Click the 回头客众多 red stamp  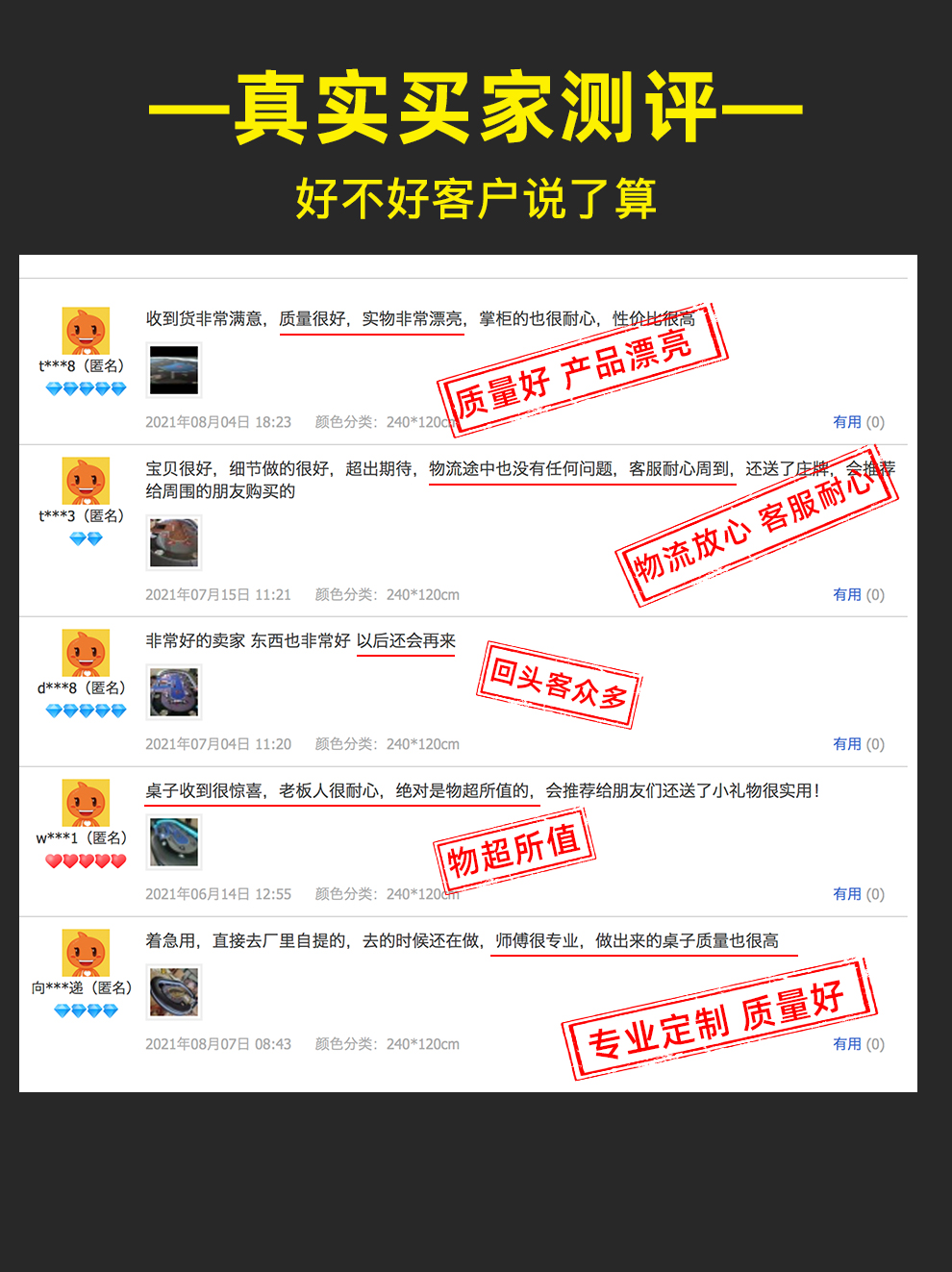[x=559, y=685]
